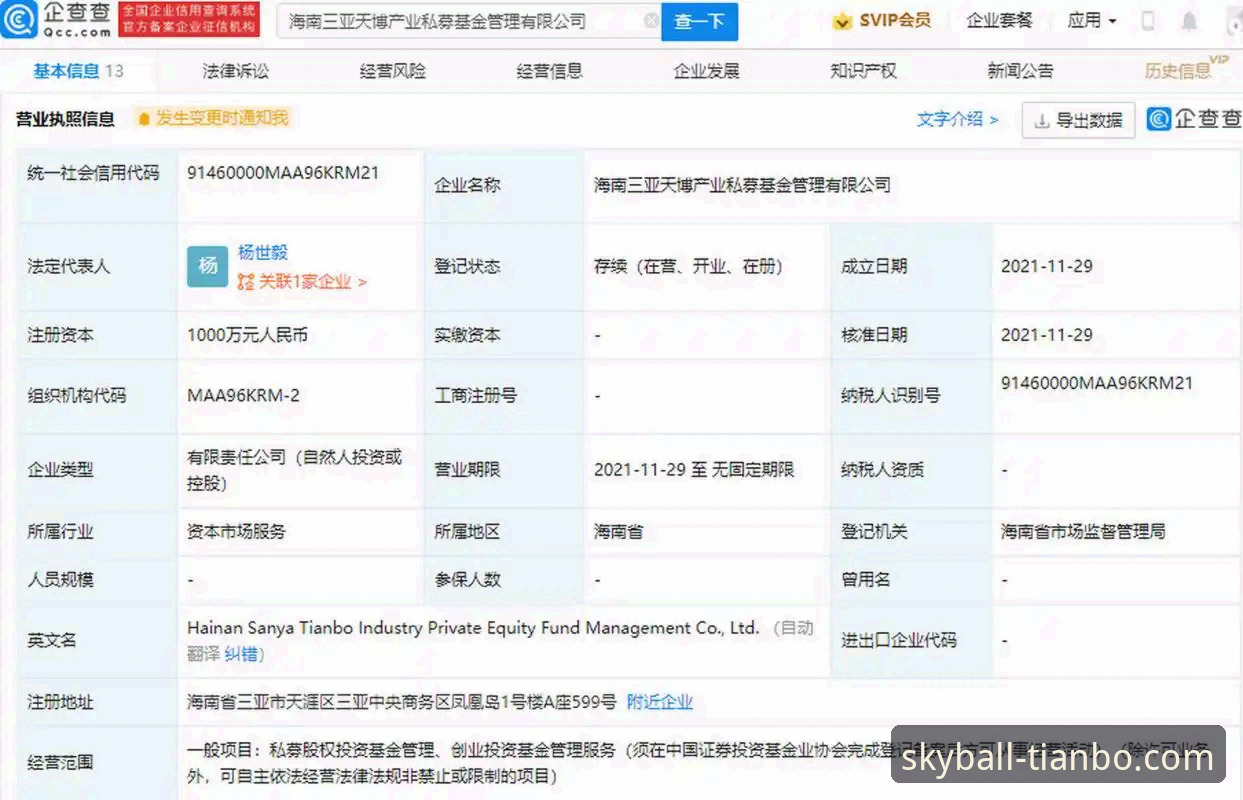Select the English company name text

point(473,628)
